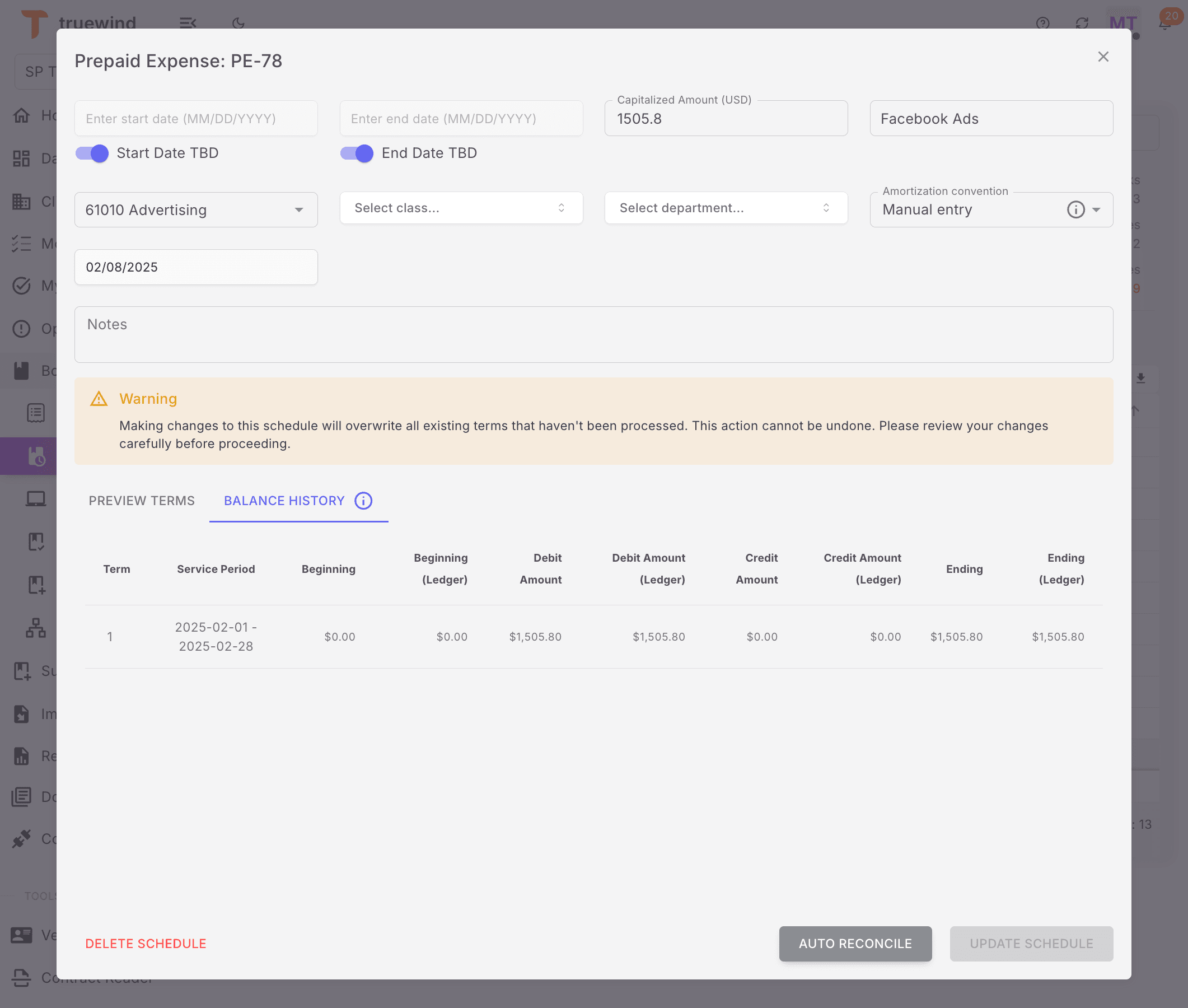1188x1008 pixels.
Task: Click the MT user avatar
Action: coord(1123,24)
